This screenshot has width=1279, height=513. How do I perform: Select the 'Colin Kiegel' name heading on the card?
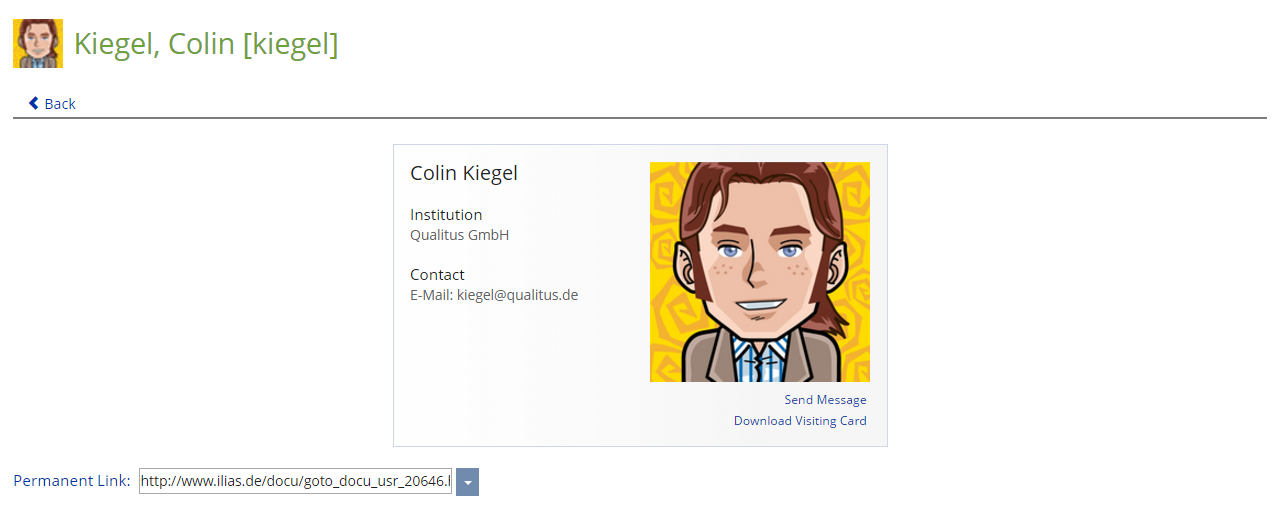464,173
